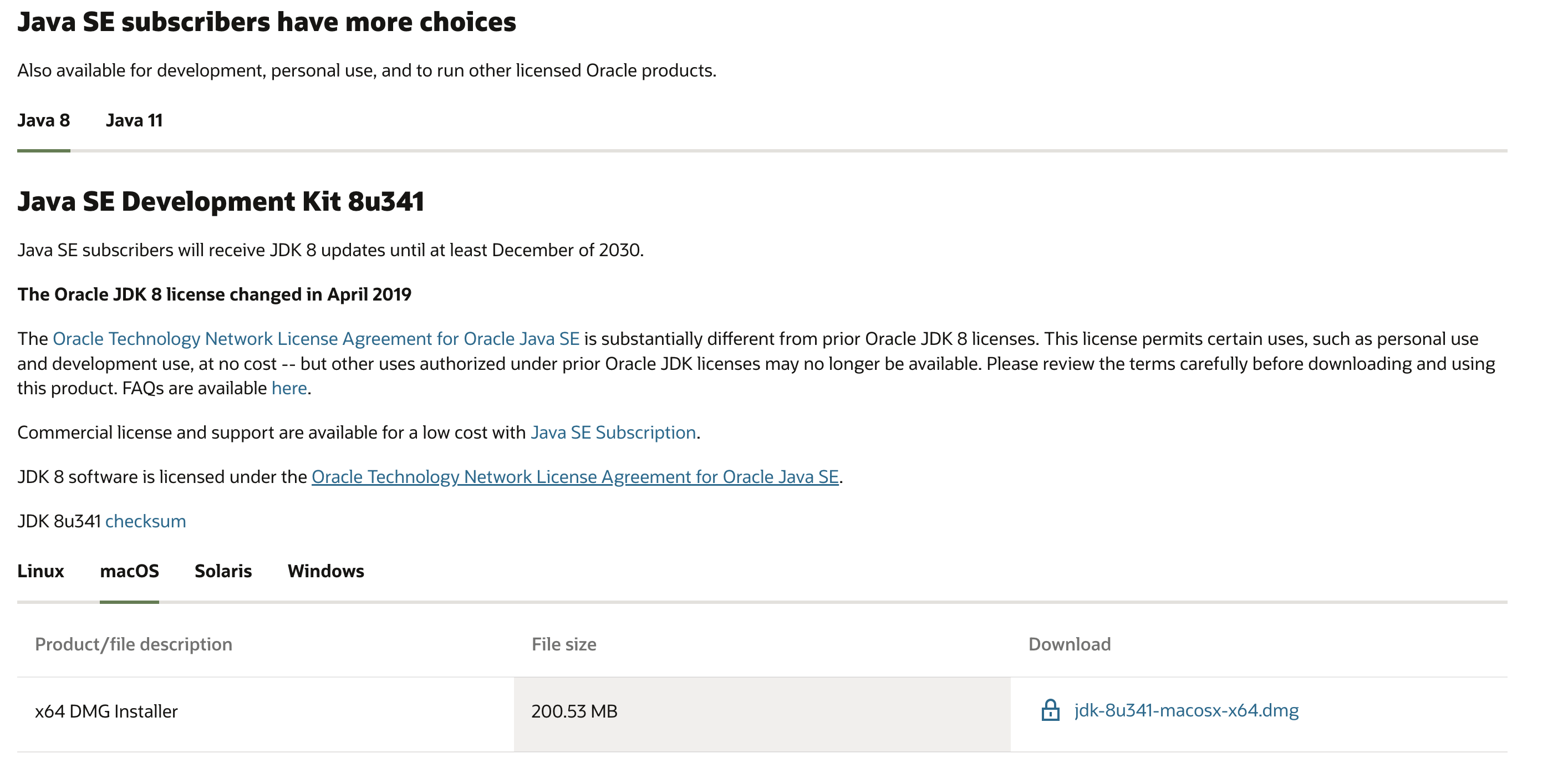
Task: Click the x64 DMG Installer row description
Action: [106, 711]
